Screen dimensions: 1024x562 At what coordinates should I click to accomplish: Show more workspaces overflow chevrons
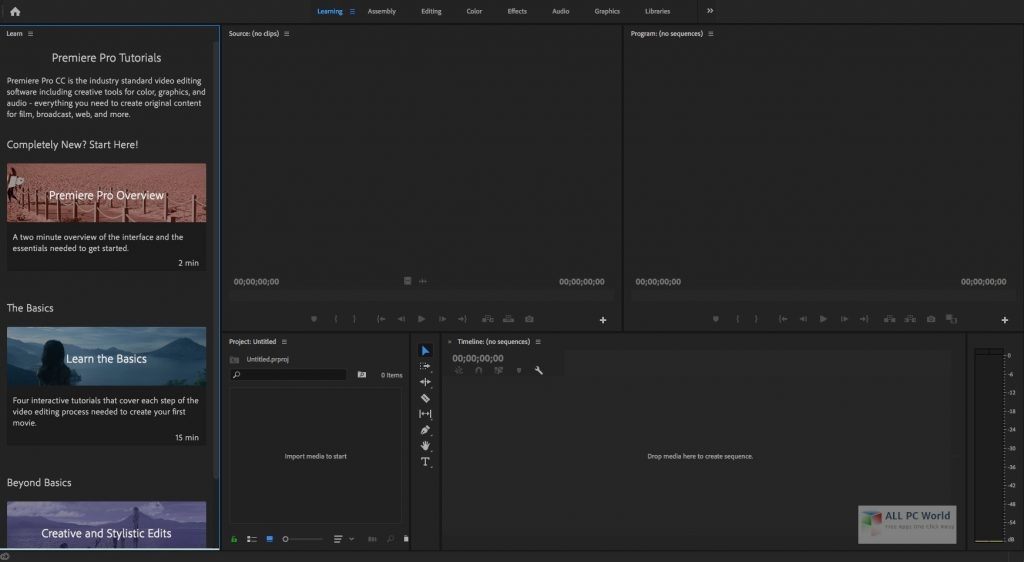[710, 10]
